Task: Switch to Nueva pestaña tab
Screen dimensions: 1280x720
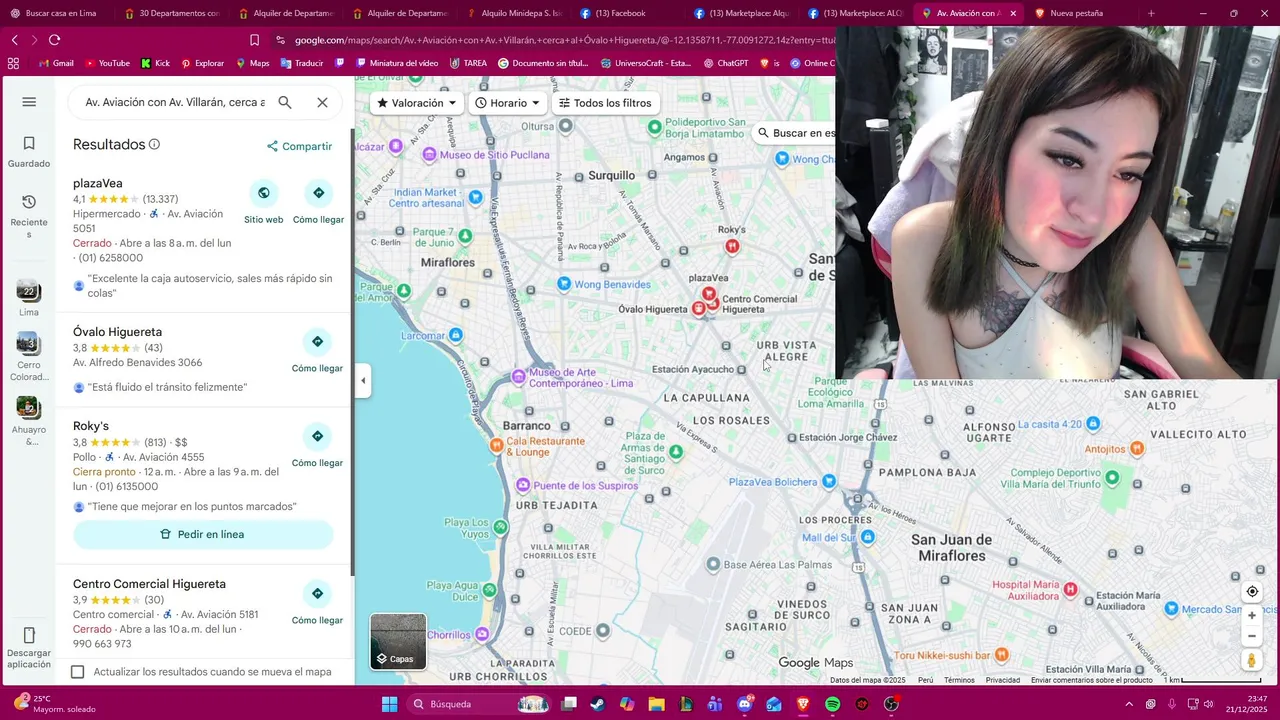Action: point(1076,13)
